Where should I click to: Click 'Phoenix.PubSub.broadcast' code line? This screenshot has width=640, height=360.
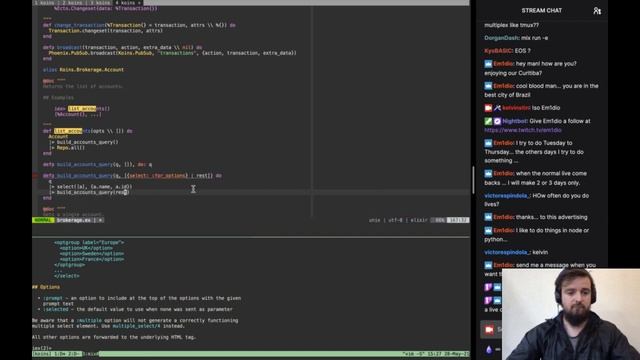click(172, 53)
